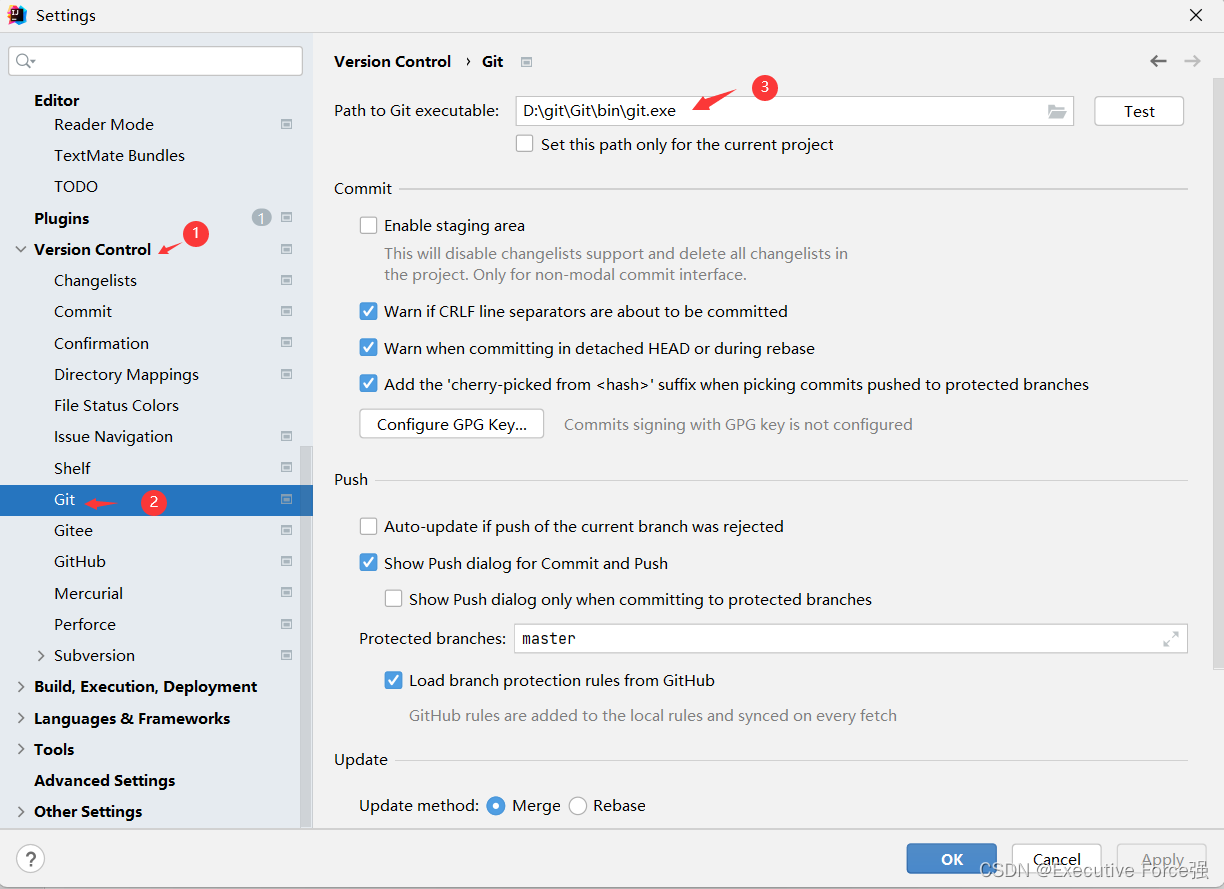Enable 'Set this path only for the current project'

[525, 144]
